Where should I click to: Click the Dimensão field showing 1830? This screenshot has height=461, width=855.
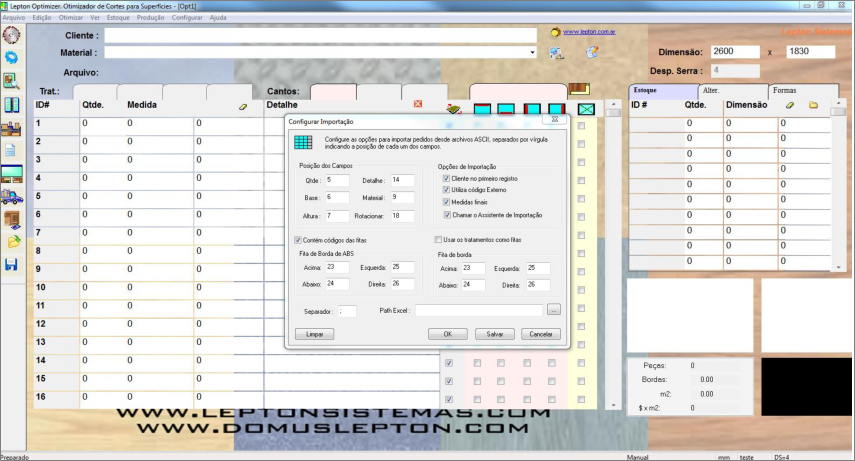pos(811,51)
